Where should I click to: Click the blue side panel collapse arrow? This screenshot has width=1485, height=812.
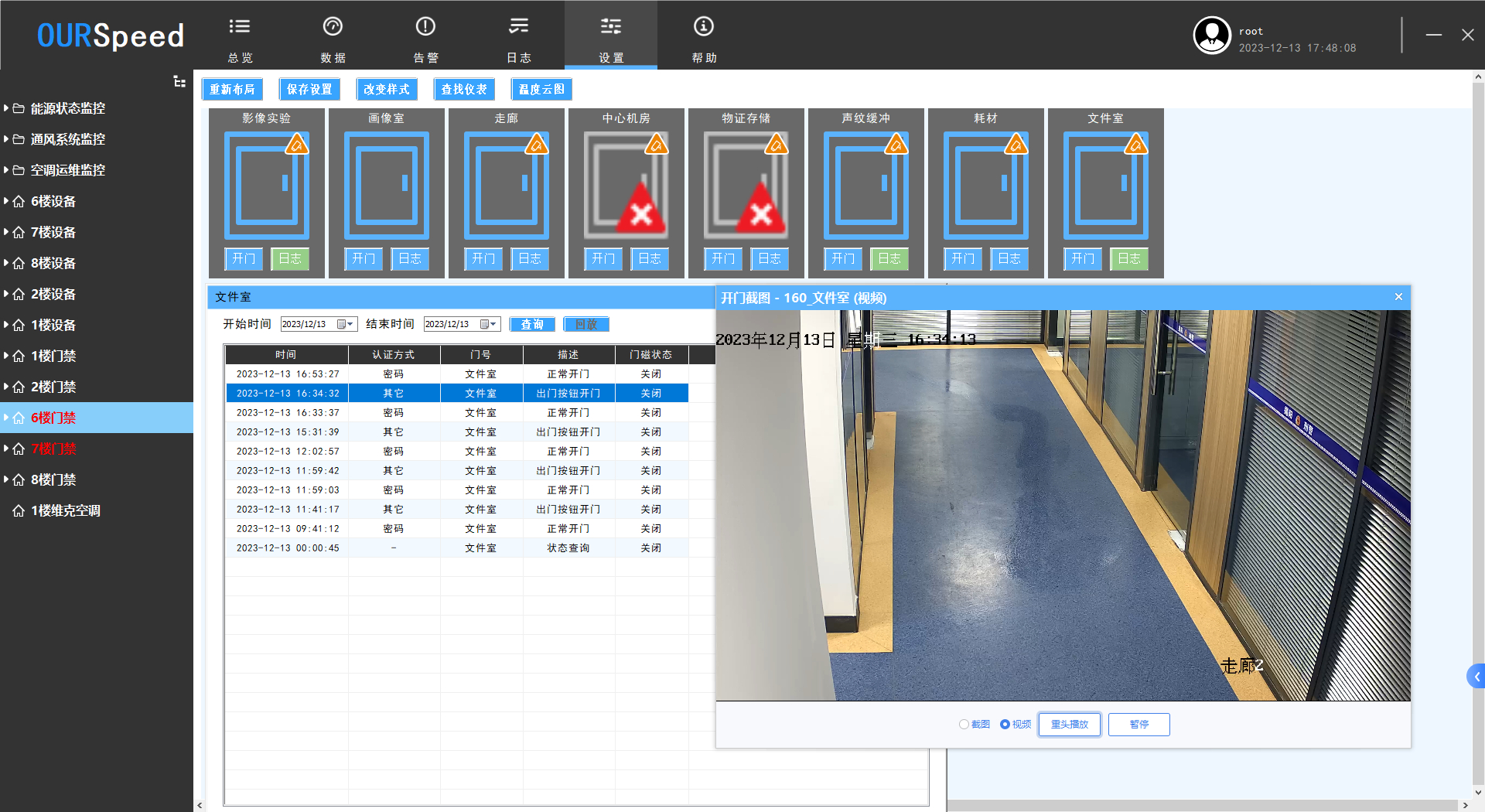pyautogui.click(x=1476, y=677)
